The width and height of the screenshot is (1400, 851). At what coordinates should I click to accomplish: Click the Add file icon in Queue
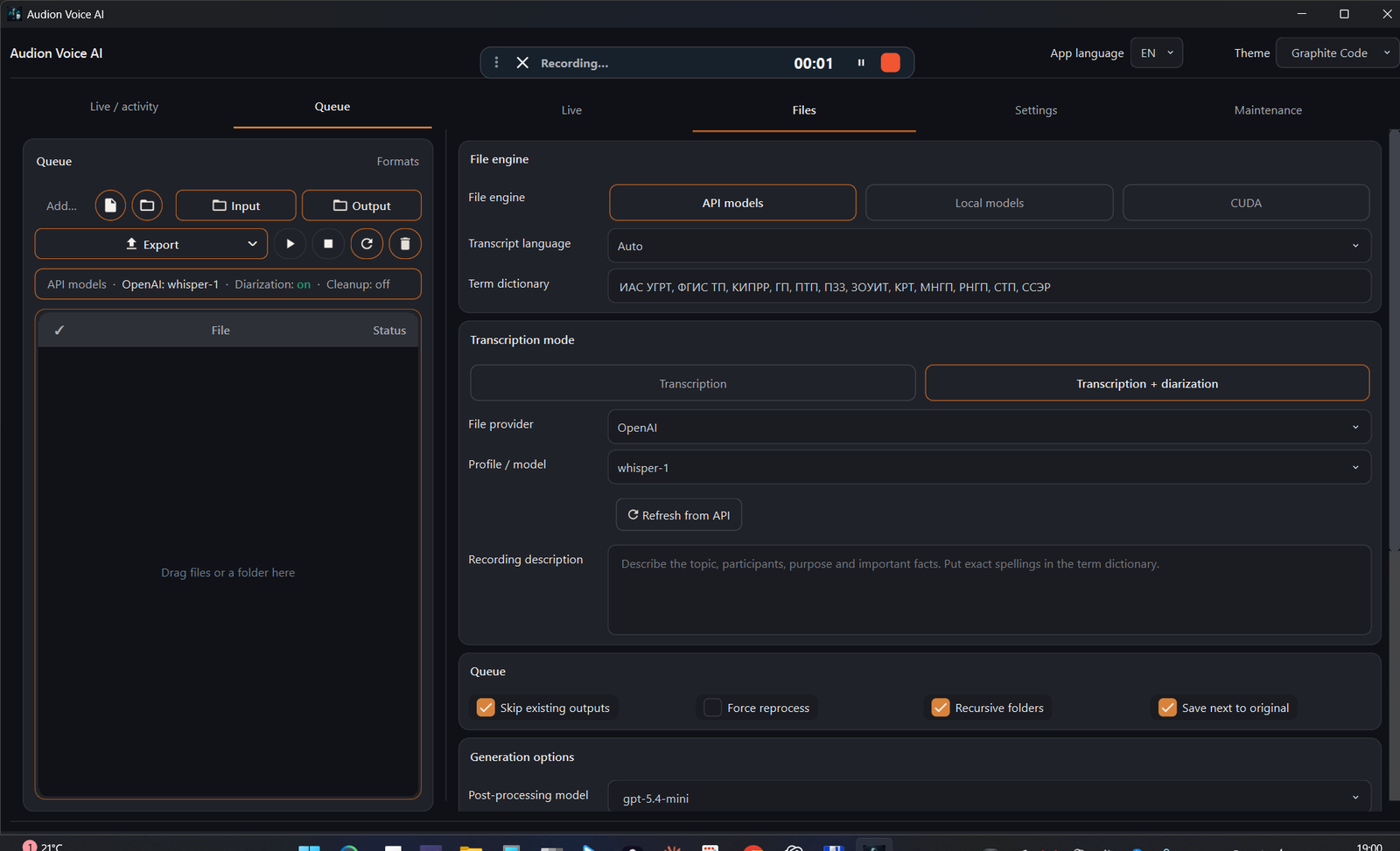pos(110,206)
